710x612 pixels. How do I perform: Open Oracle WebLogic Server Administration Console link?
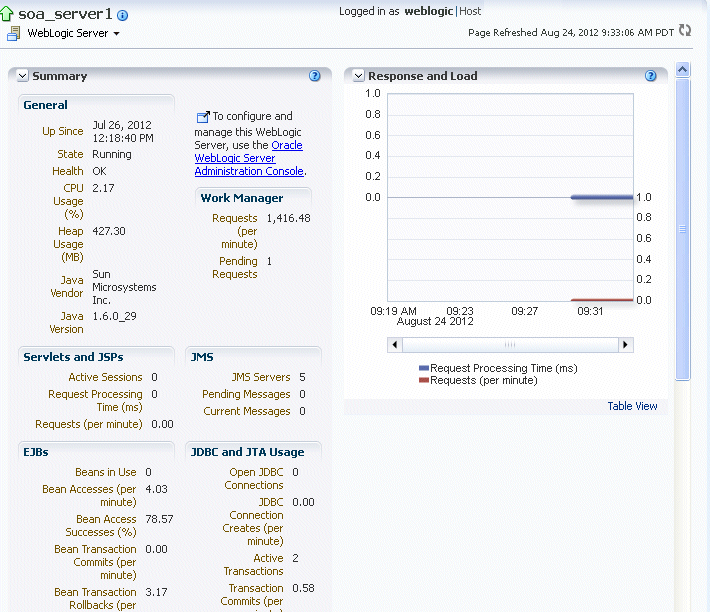click(248, 158)
